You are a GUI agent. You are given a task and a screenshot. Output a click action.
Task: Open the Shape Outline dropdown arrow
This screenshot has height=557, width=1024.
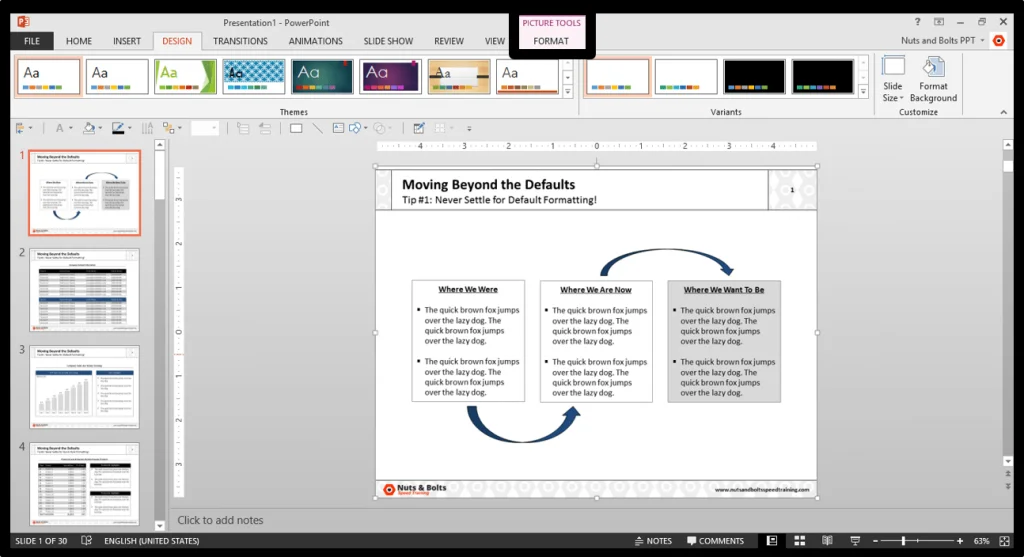coord(129,128)
